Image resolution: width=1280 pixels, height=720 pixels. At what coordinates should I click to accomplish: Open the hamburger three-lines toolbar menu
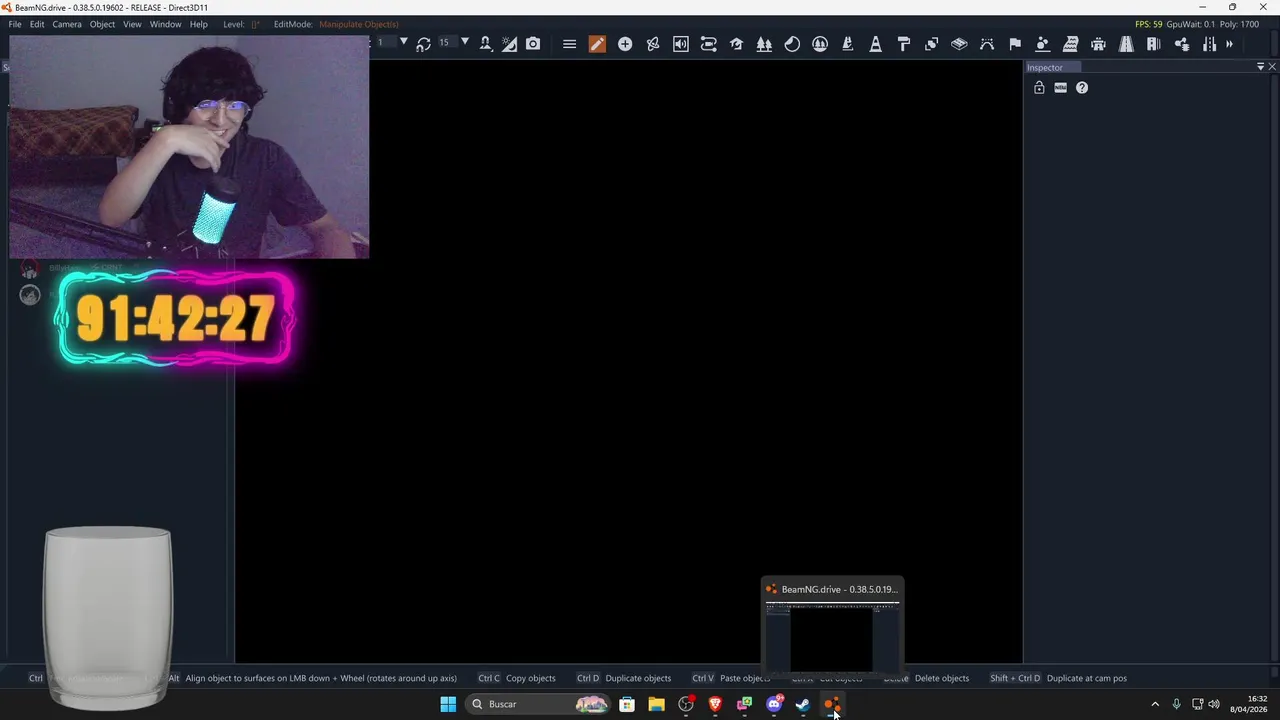pos(569,44)
